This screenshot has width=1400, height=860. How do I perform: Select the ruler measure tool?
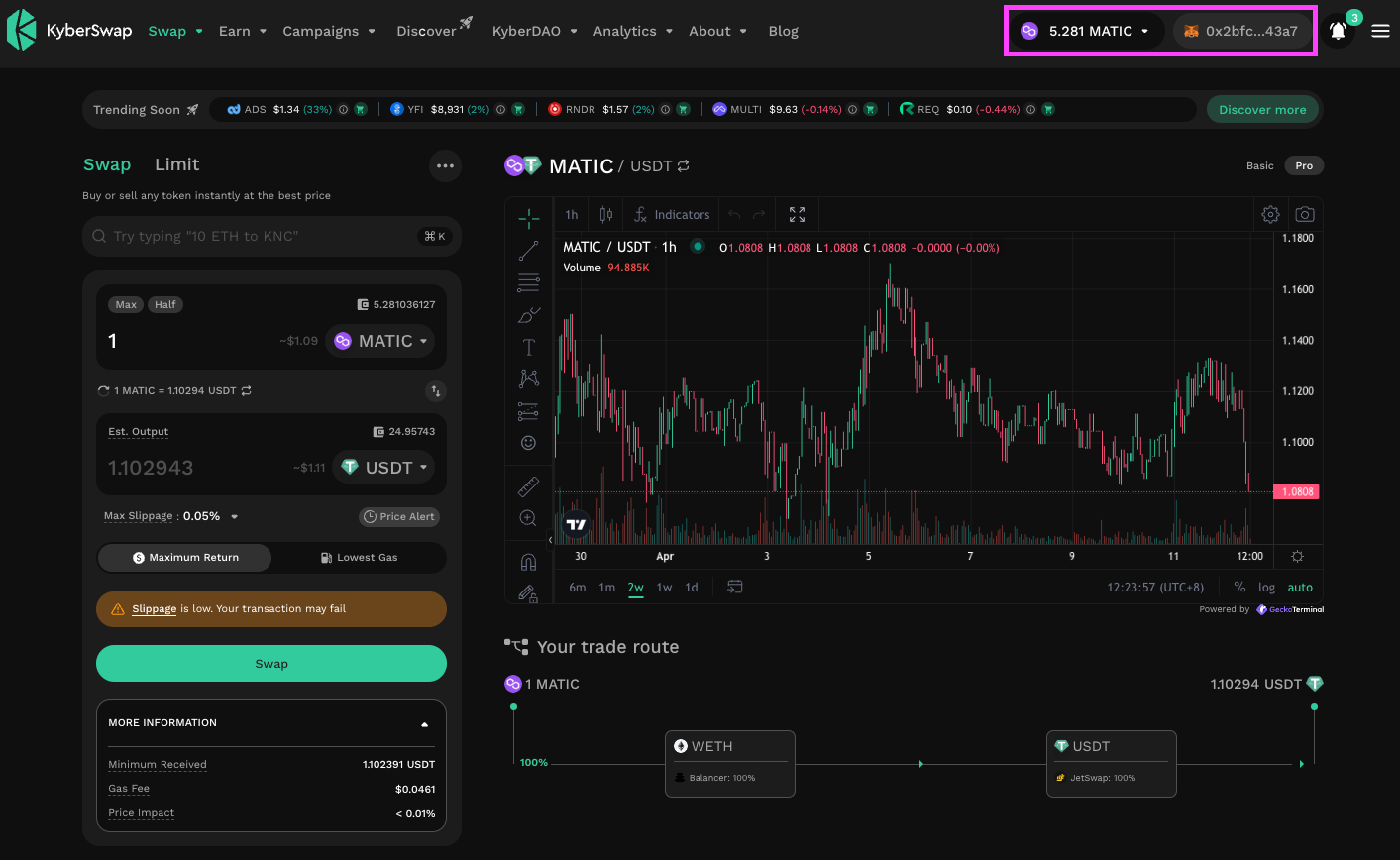coord(529,485)
